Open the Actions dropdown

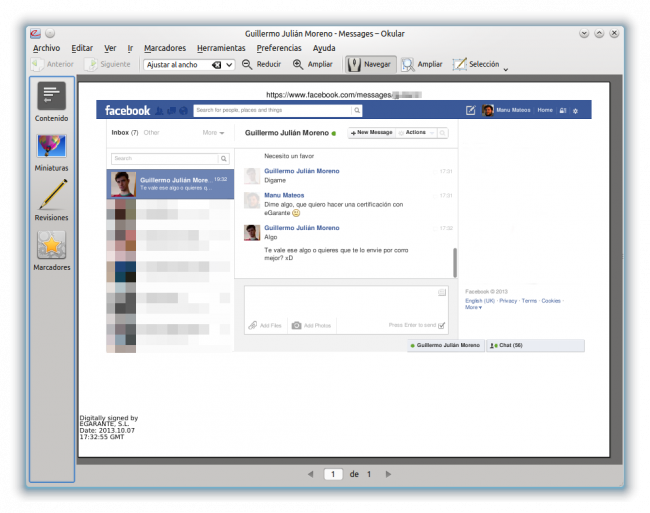pyautogui.click(x=416, y=133)
